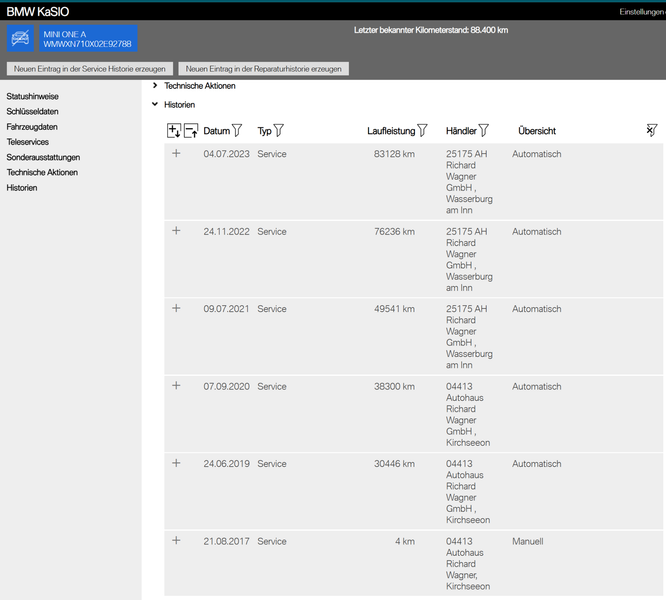Expand the 24.06.2019 service entry

click(x=176, y=463)
